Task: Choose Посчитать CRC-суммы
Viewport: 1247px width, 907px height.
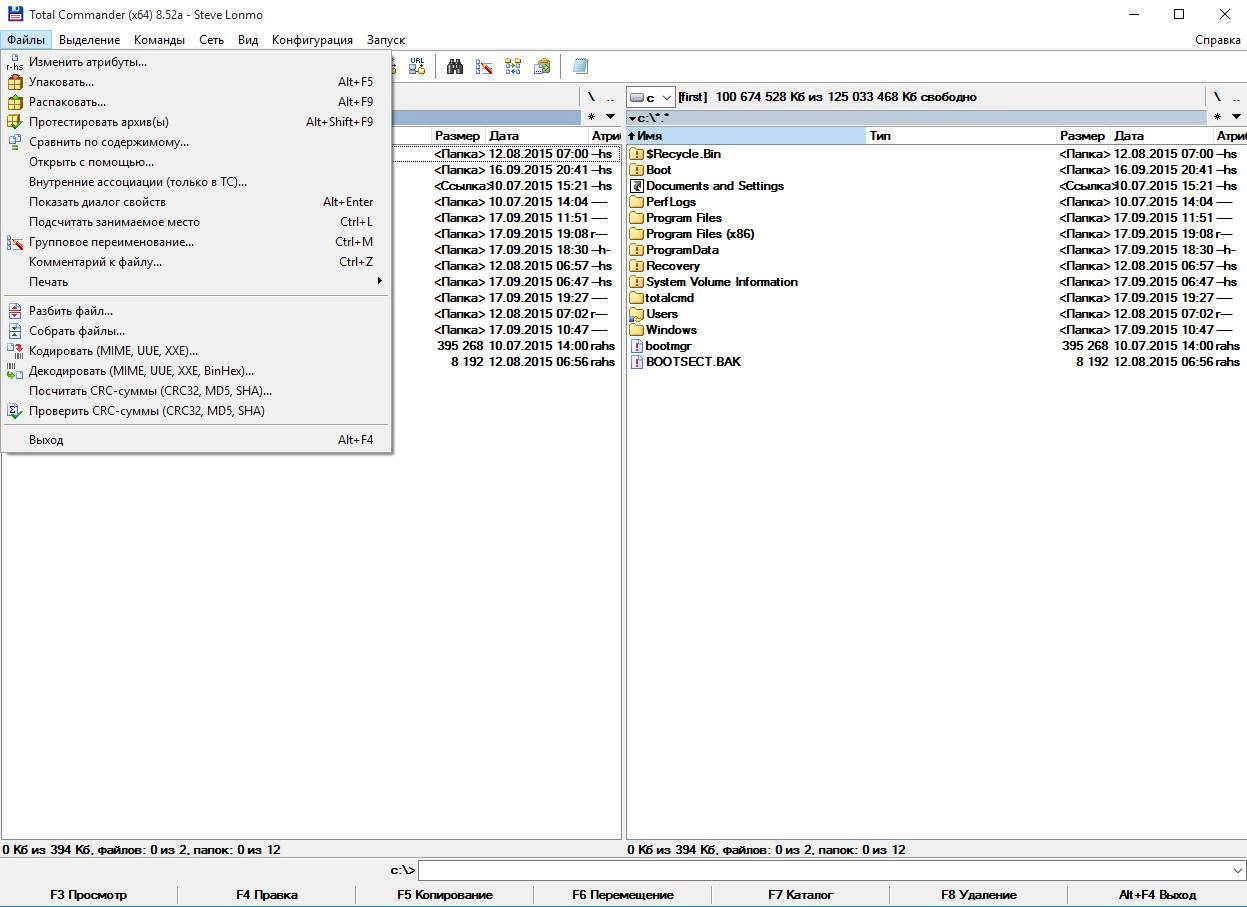Action: (x=196, y=391)
